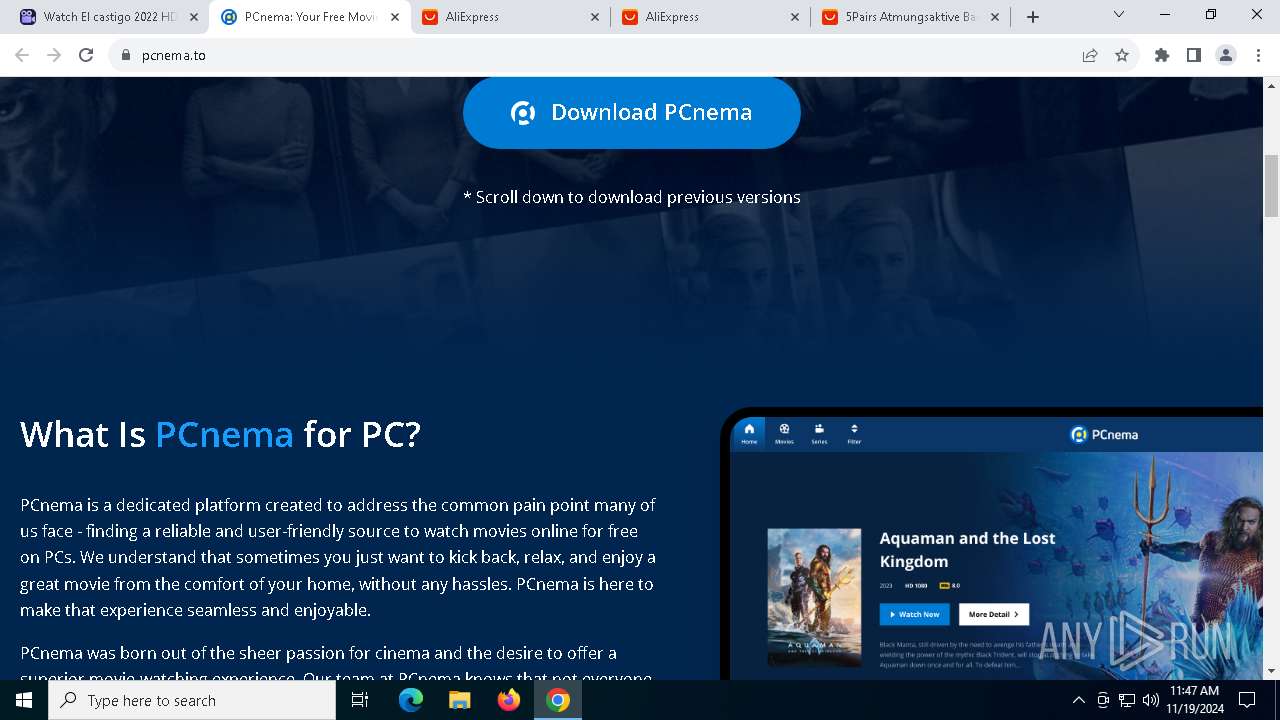Open the Chrome profile avatar
The image size is (1280, 720).
(x=1226, y=55)
